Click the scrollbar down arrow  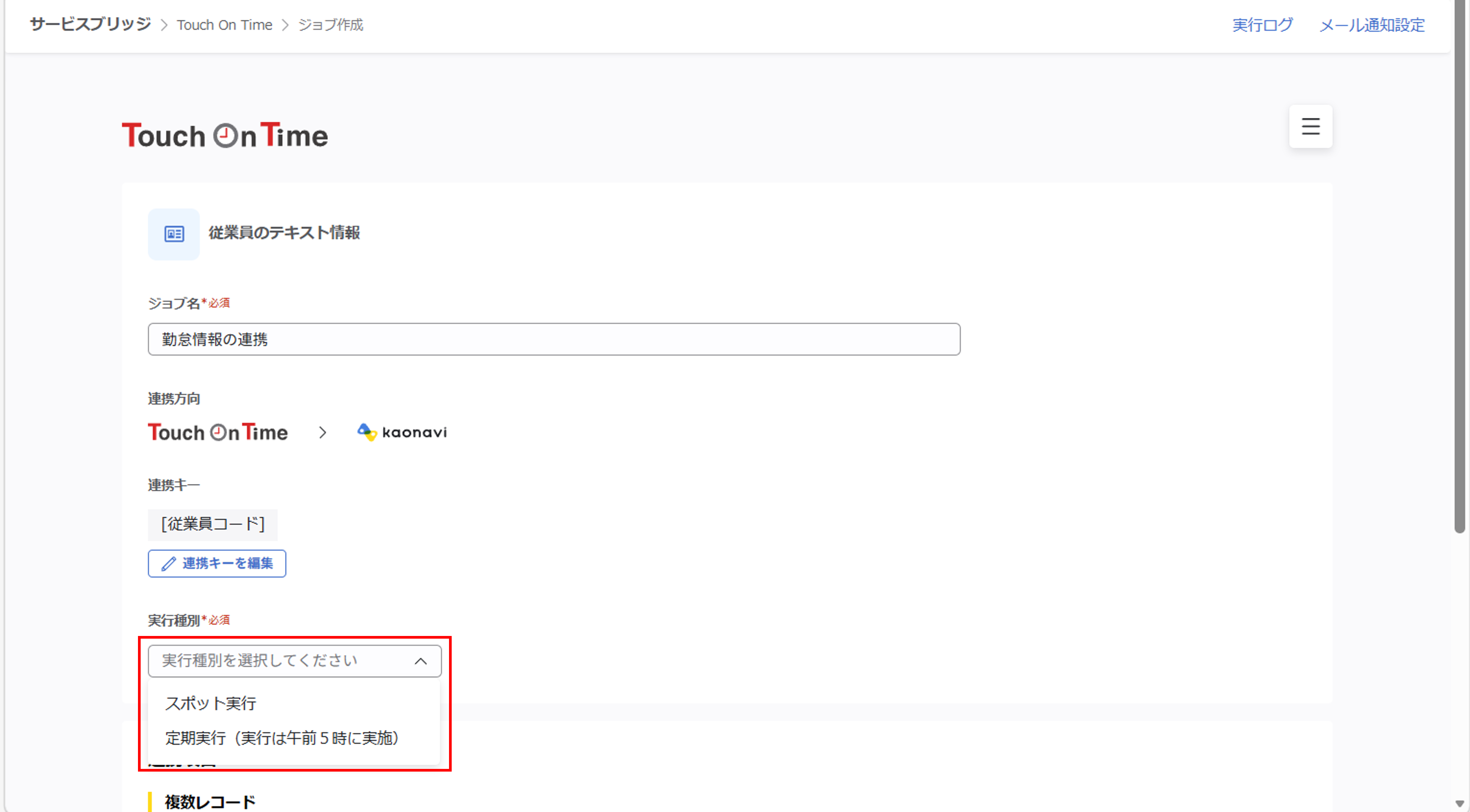(x=1459, y=803)
